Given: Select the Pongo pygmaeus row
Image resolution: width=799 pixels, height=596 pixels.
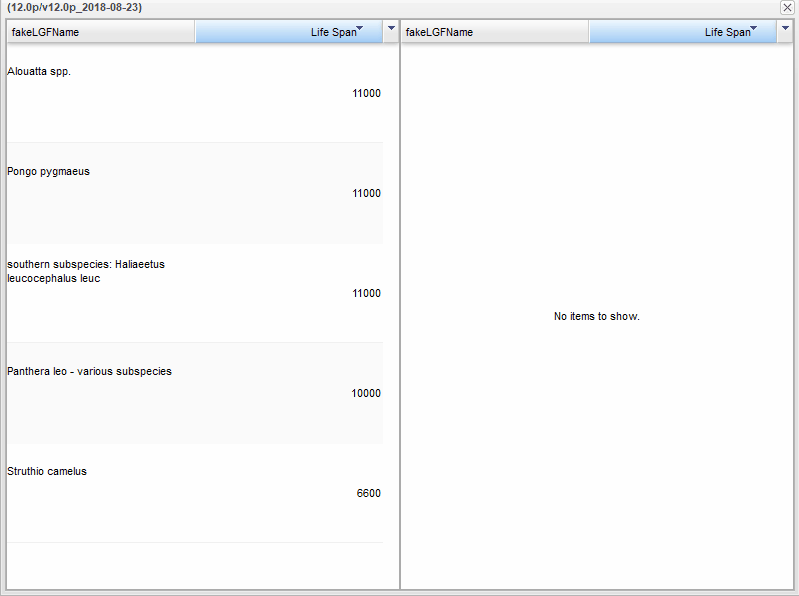Looking at the screenshot, I should pyautogui.click(x=195, y=193).
